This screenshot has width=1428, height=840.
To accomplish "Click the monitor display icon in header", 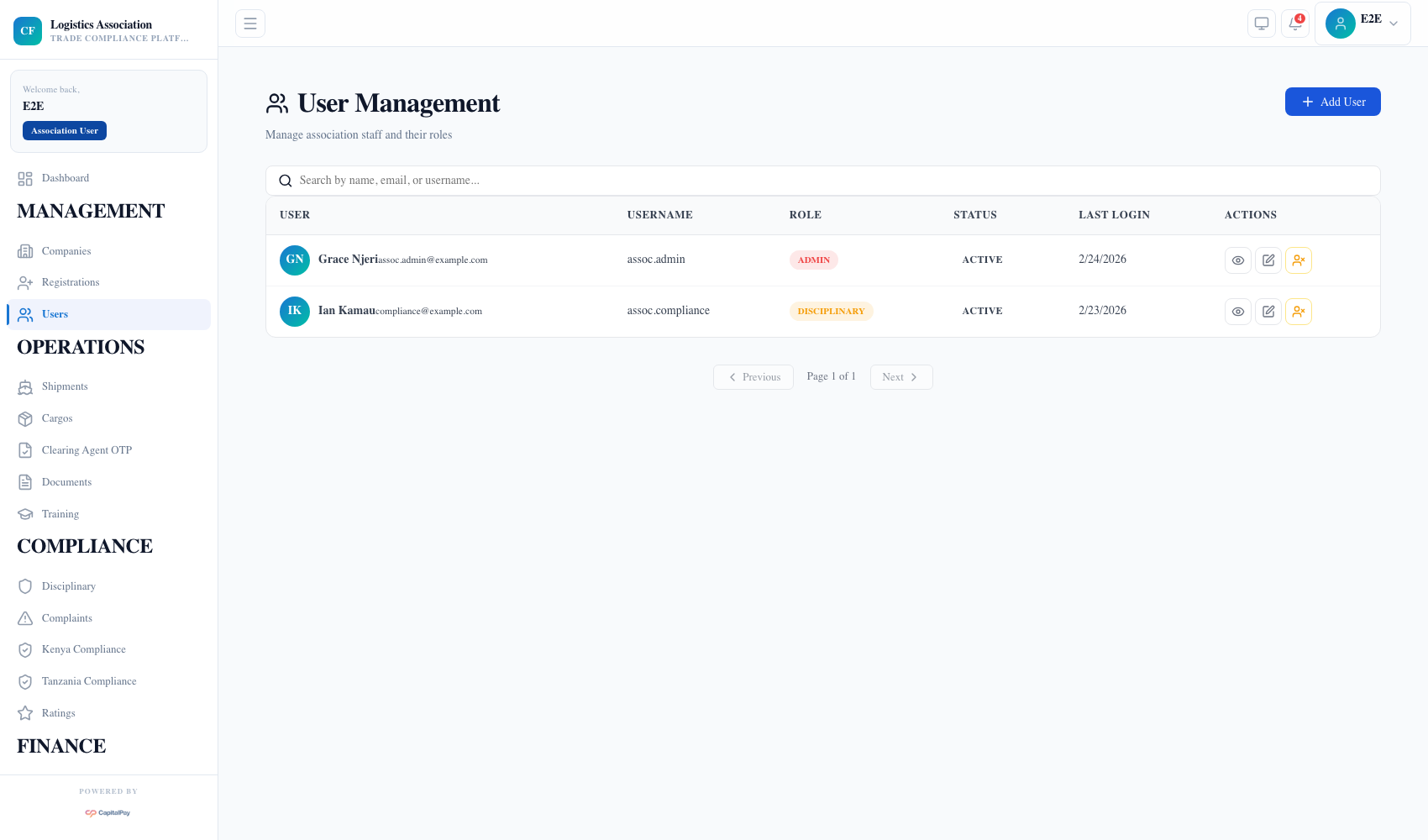I will (1262, 24).
